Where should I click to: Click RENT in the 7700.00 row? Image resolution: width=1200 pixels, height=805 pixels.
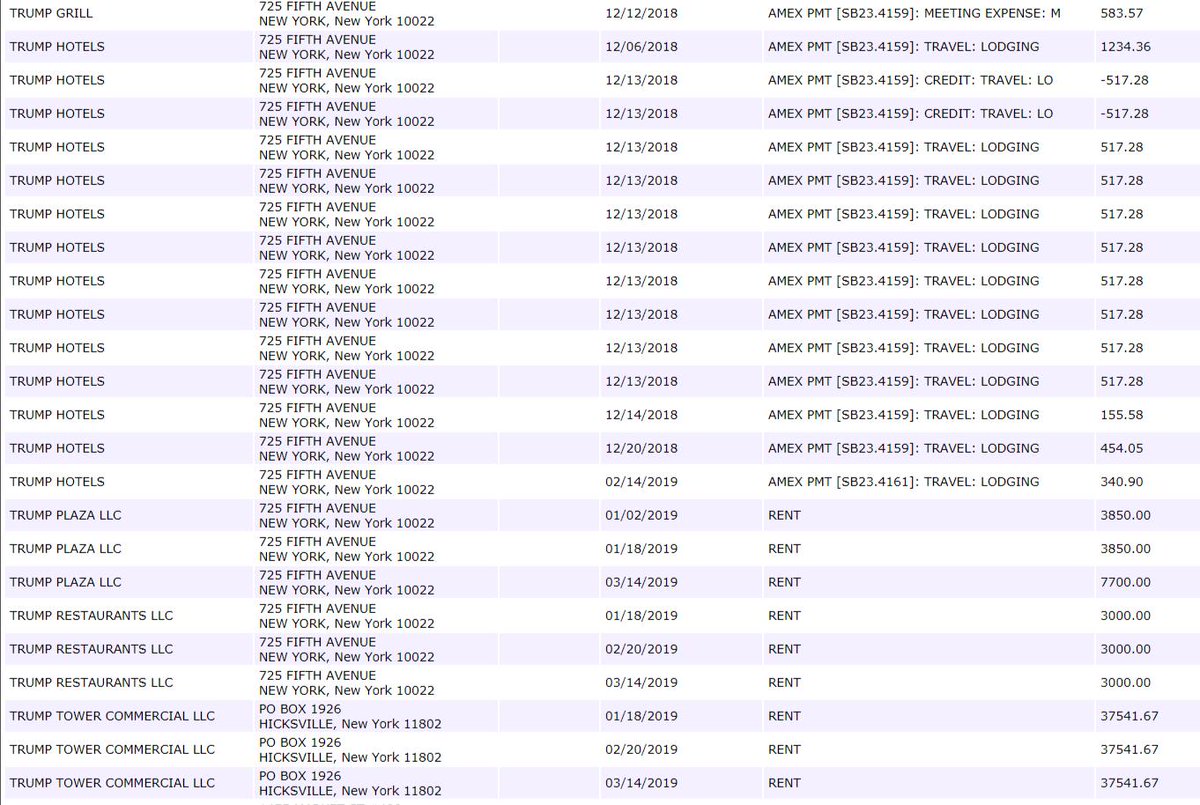pyautogui.click(x=784, y=582)
